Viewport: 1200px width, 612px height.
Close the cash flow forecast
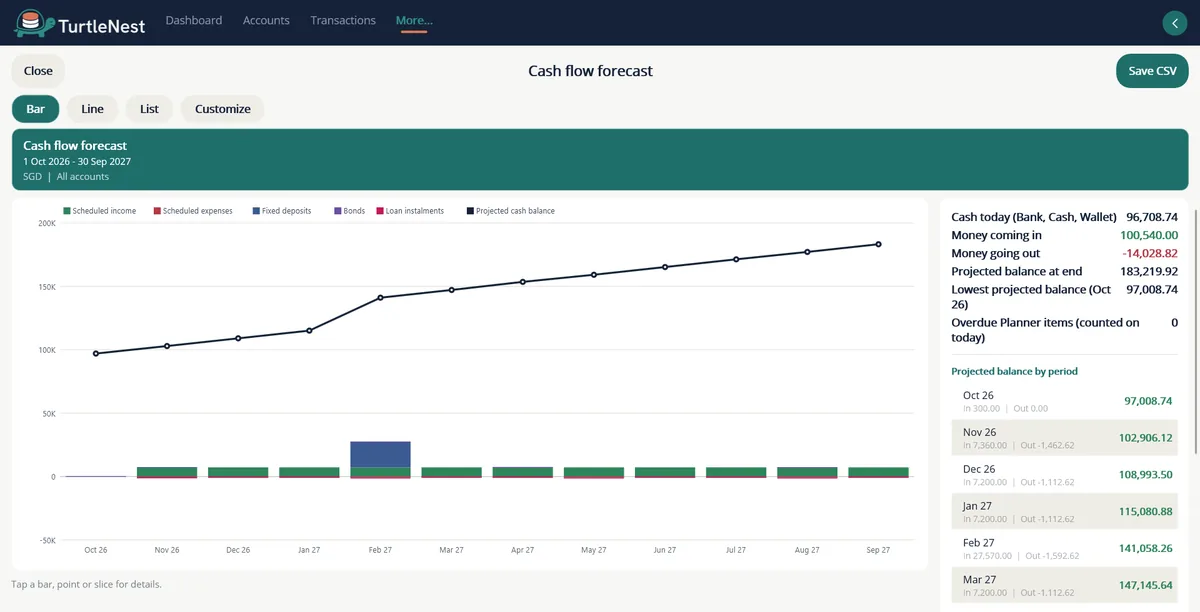tap(38, 71)
